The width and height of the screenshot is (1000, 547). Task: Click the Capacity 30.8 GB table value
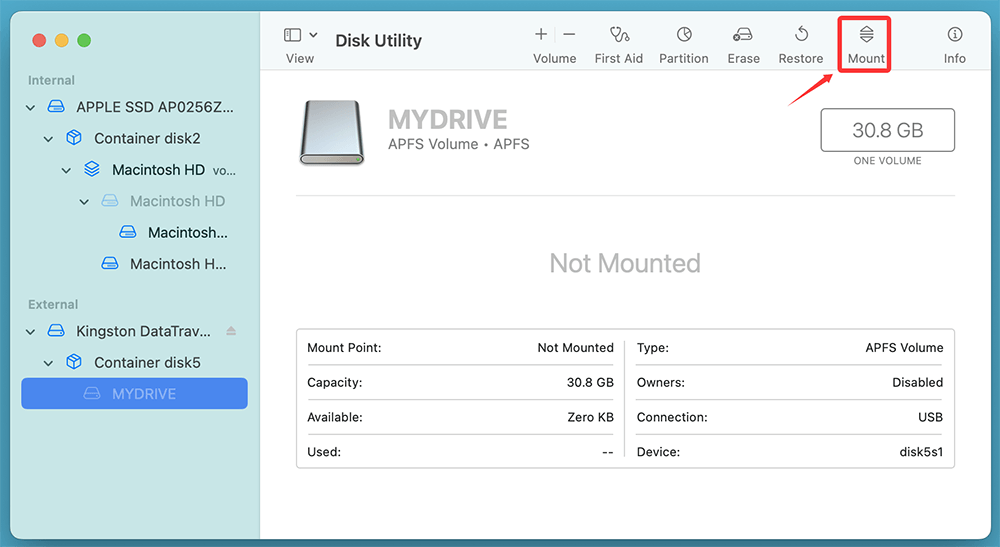coord(590,383)
